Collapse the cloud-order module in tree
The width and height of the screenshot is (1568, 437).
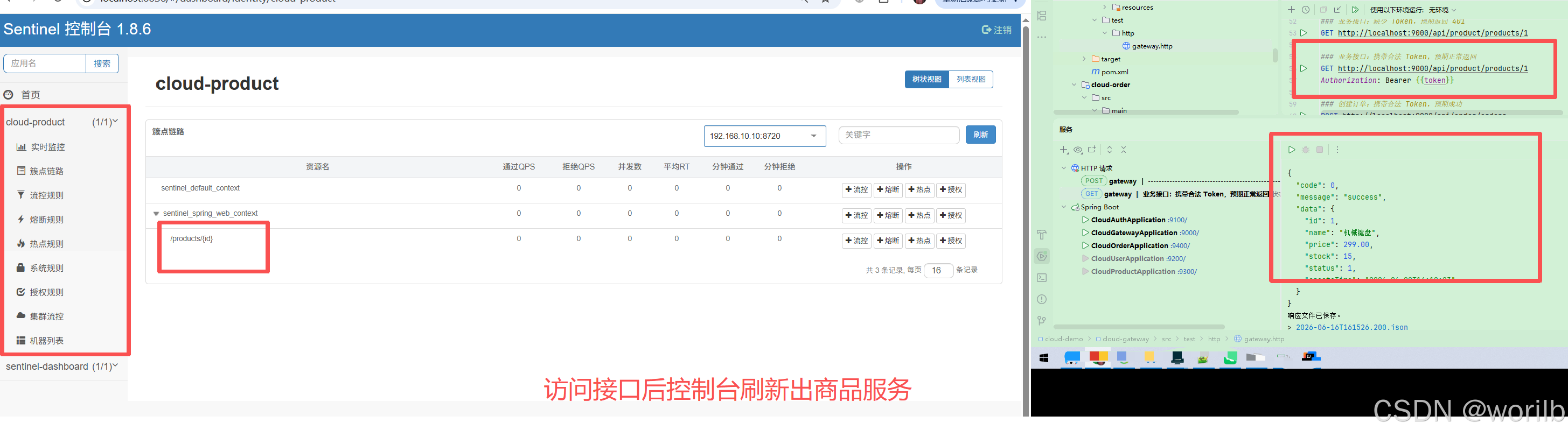point(1075,84)
